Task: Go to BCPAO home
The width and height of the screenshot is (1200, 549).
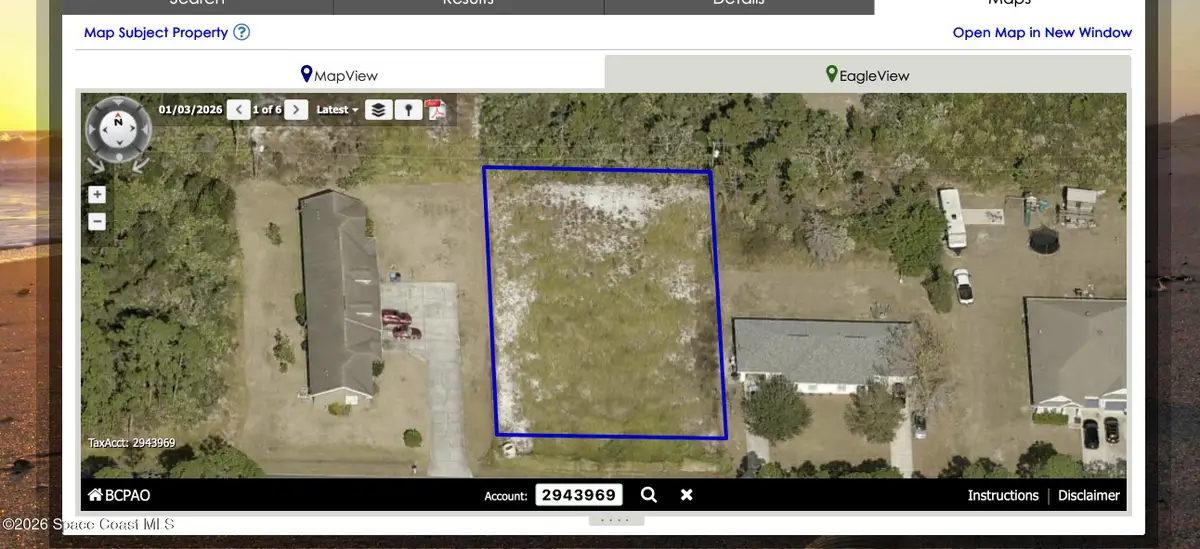Action: click(x=119, y=495)
